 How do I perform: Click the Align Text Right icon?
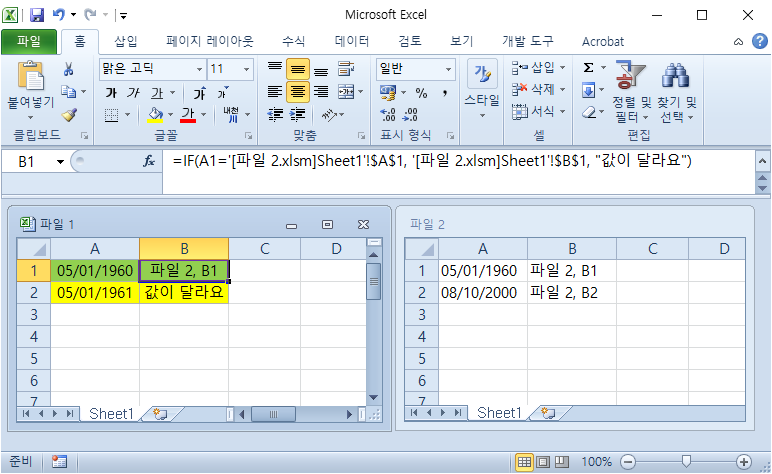321,92
